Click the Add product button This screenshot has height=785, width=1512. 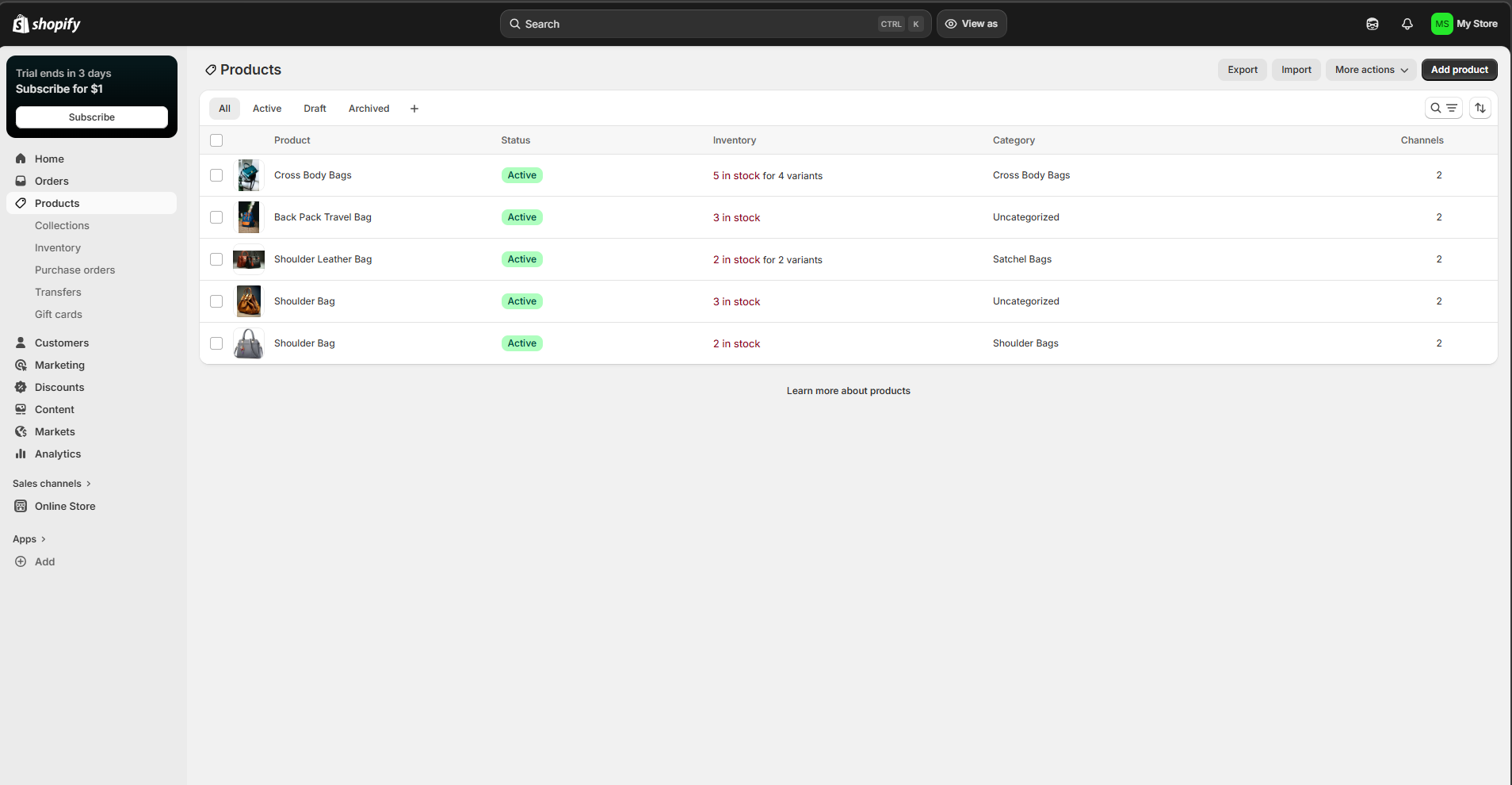coord(1460,70)
